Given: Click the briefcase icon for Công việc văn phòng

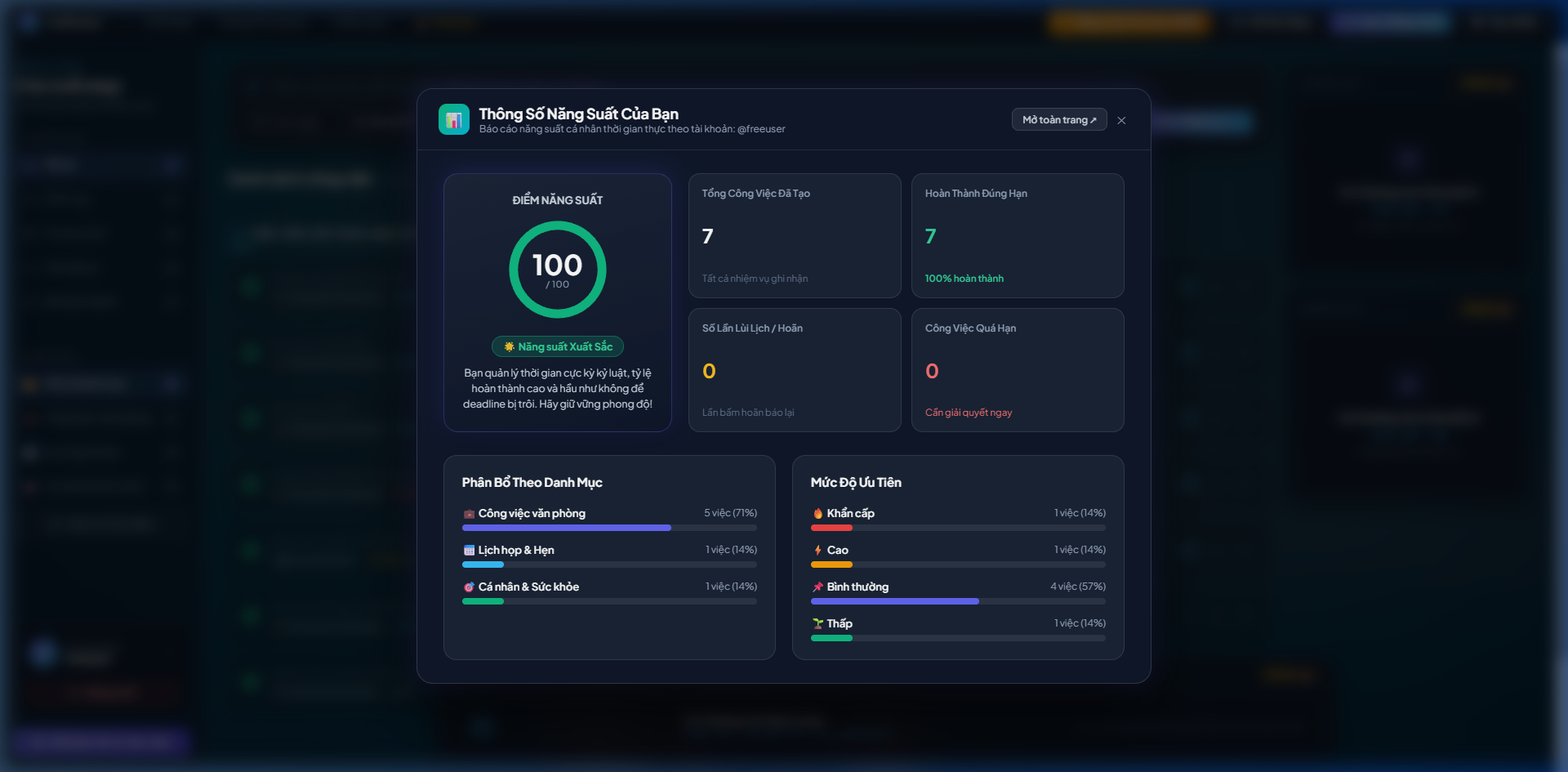Looking at the screenshot, I should tap(469, 514).
